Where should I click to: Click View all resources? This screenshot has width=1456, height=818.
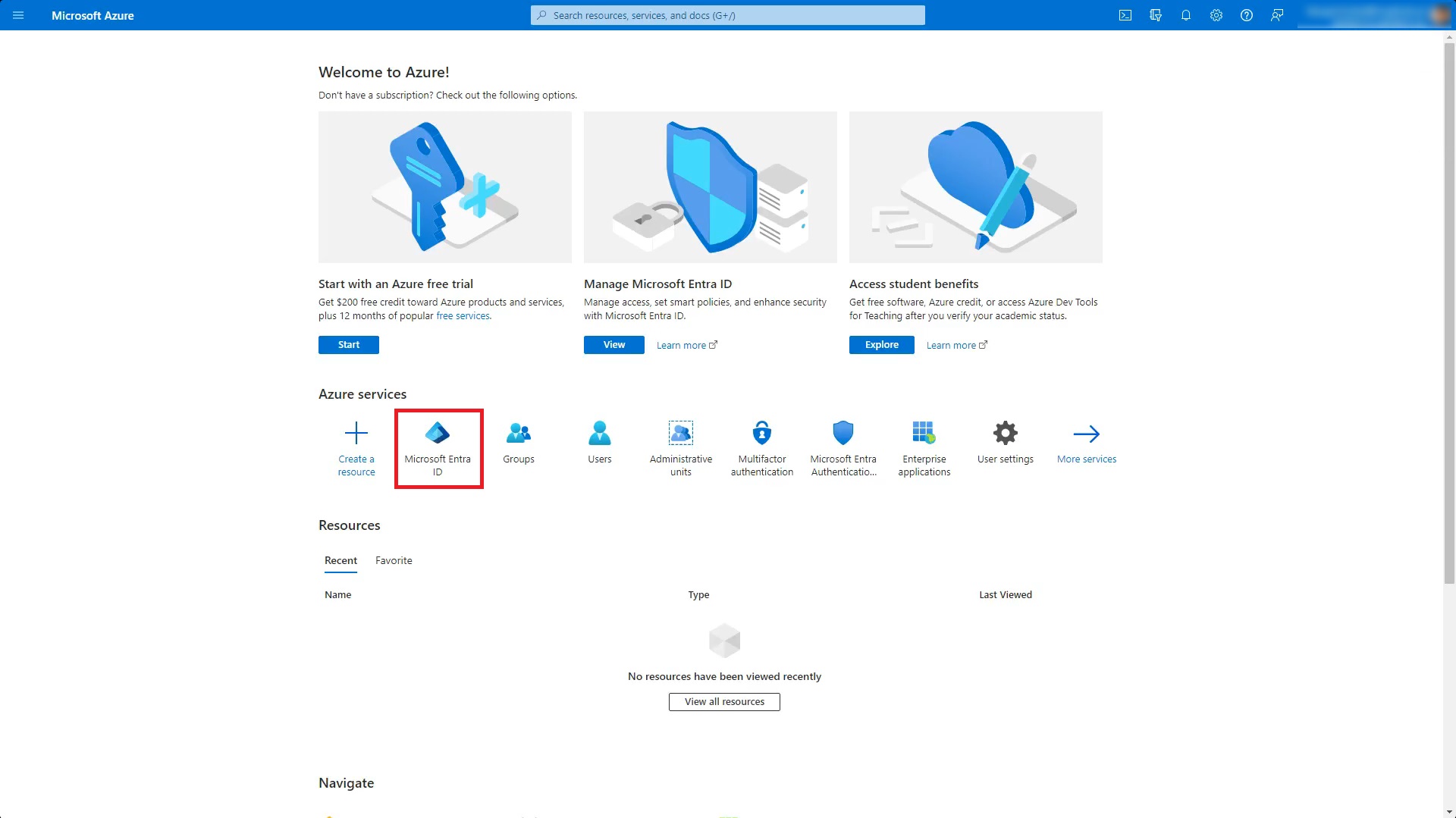click(x=724, y=701)
